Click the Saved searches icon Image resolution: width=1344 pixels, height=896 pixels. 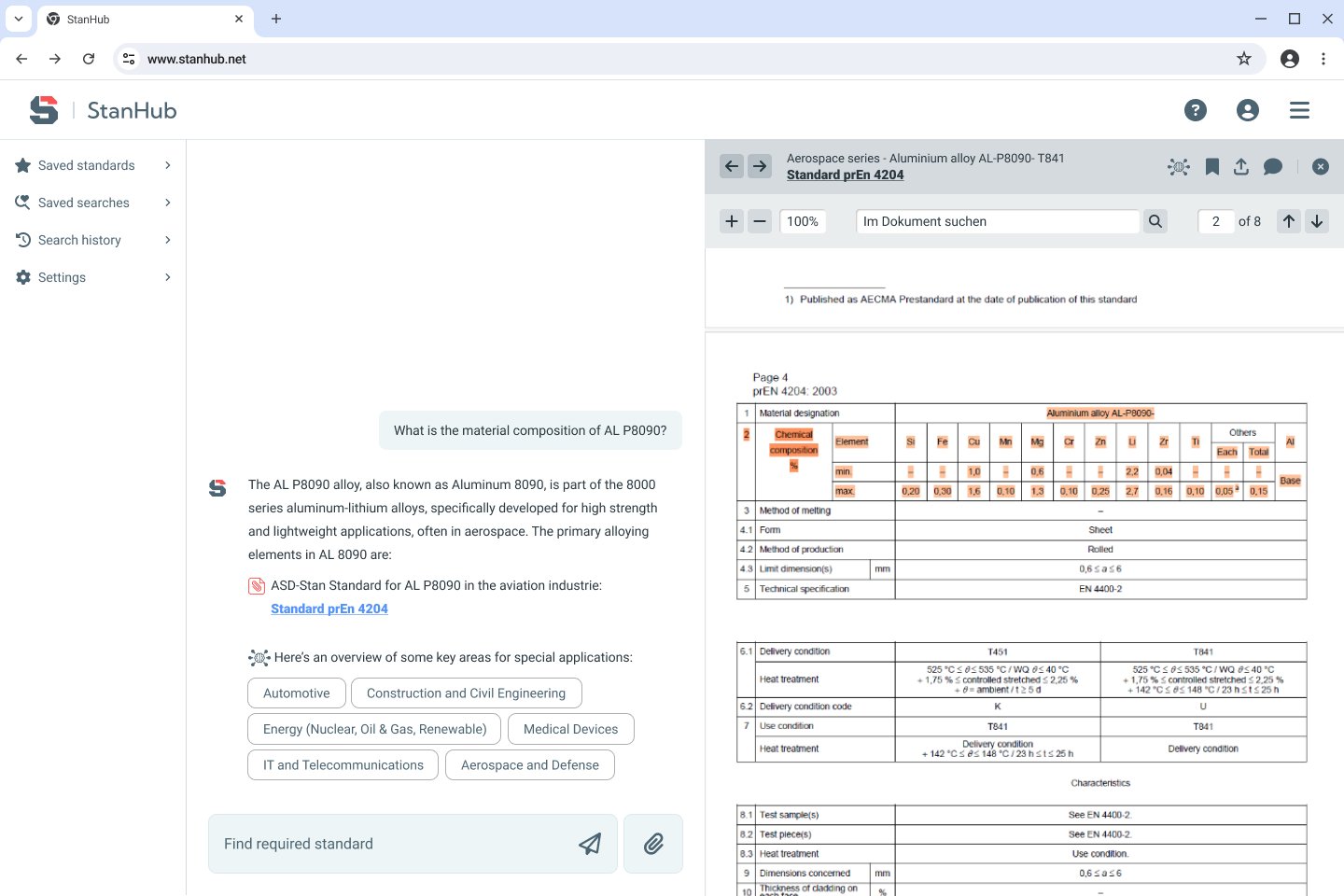pos(23,203)
